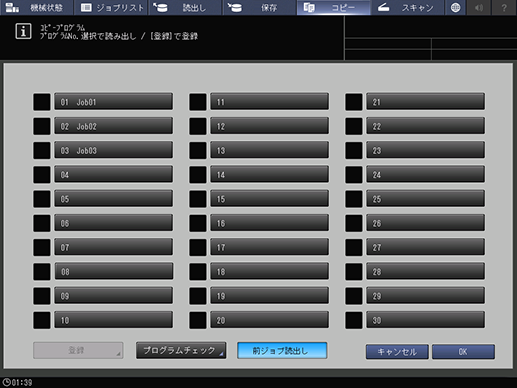Viewport: 517px width, 388px height.
Task: Click the globe language icon
Action: [x=455, y=7]
